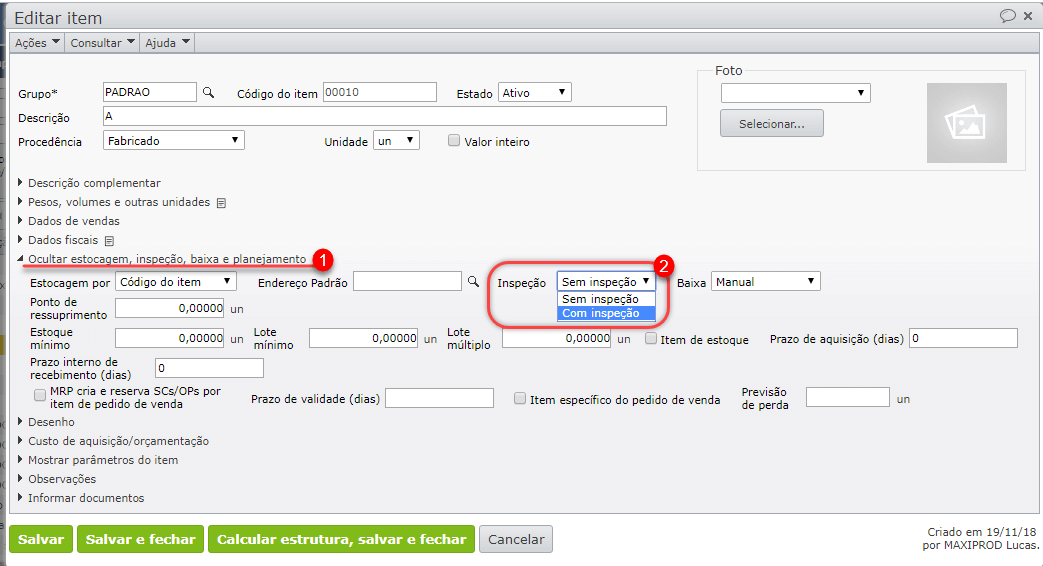Image resolution: width=1043 pixels, height=566 pixels.
Task: Click the Estoque mínimo field
Action: click(170, 339)
